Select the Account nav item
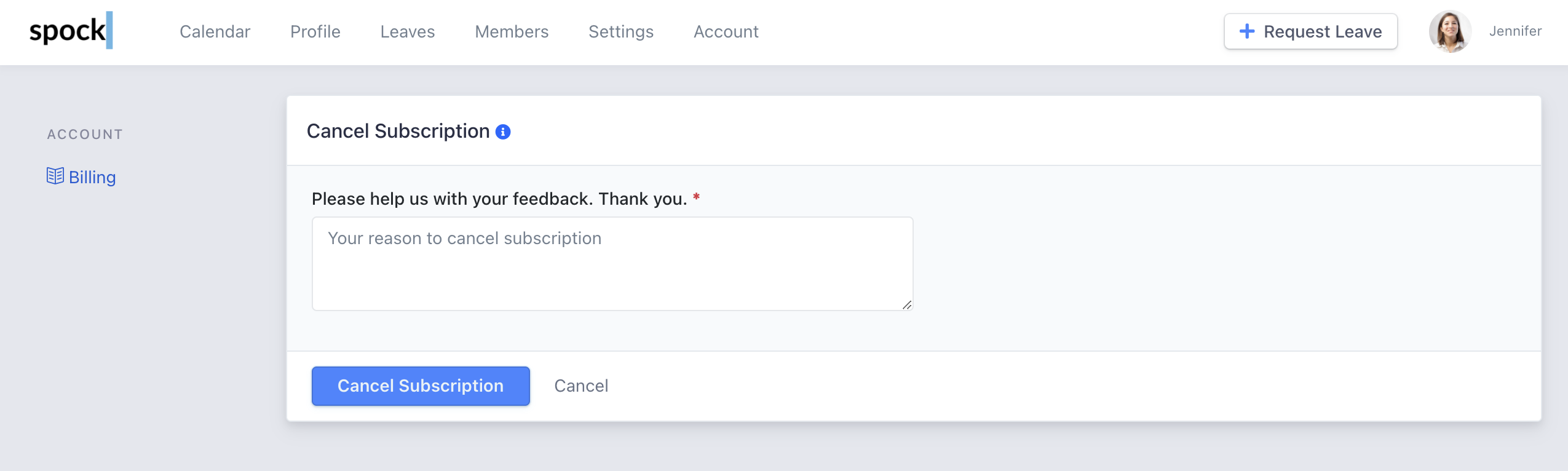1568x471 pixels. coord(726,31)
